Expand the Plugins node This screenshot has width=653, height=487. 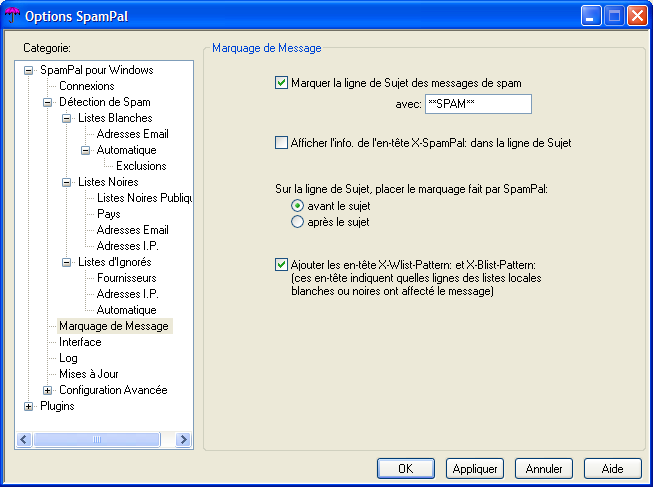[x=28, y=406]
